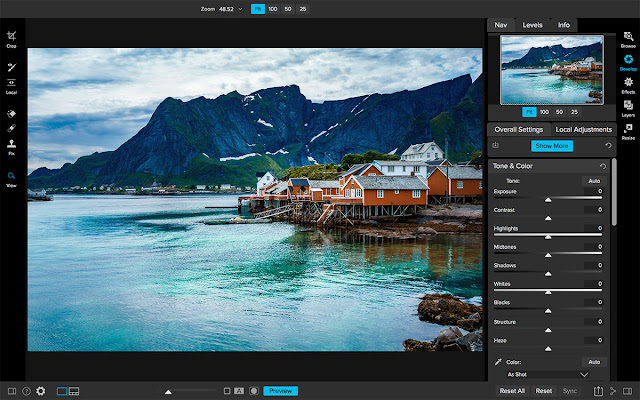Select the View zoom tool
The height and width of the screenshot is (400, 640).
[x=11, y=177]
